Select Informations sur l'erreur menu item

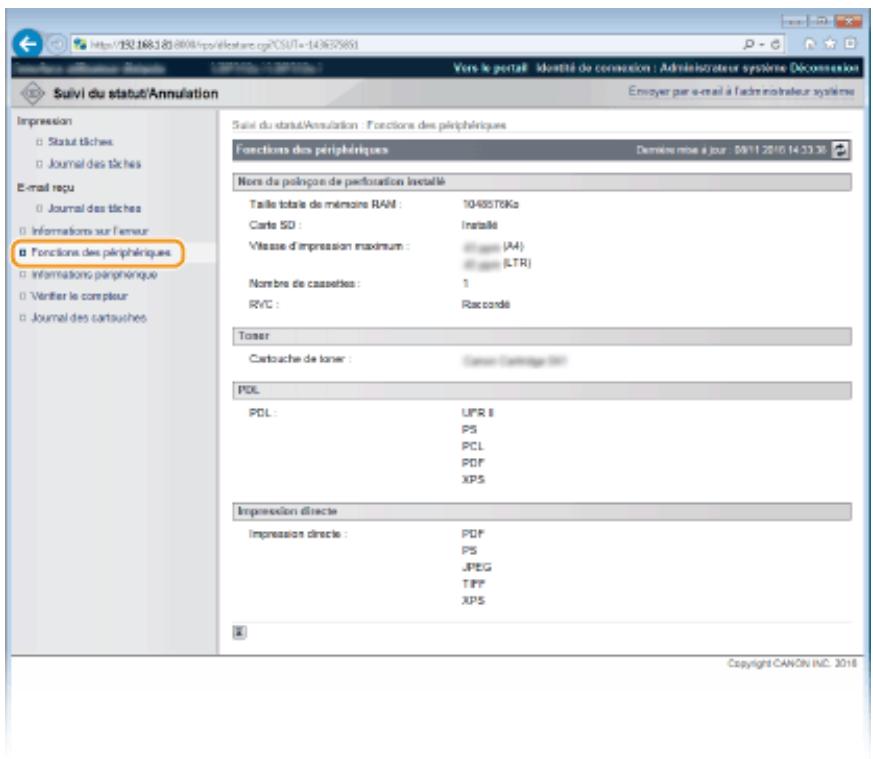coord(90,231)
